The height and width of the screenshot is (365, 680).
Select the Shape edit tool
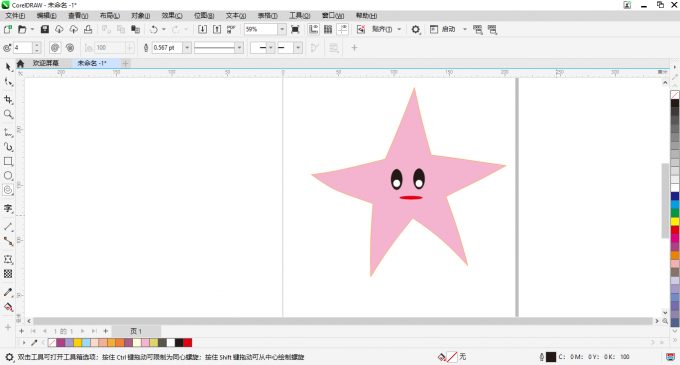[x=8, y=81]
